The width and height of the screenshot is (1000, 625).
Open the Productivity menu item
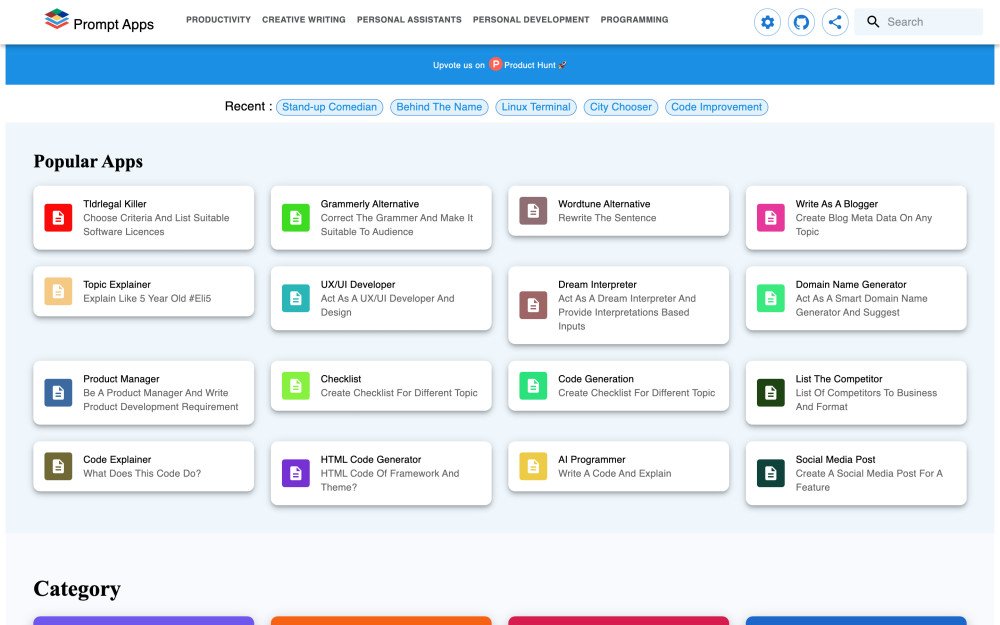218,20
